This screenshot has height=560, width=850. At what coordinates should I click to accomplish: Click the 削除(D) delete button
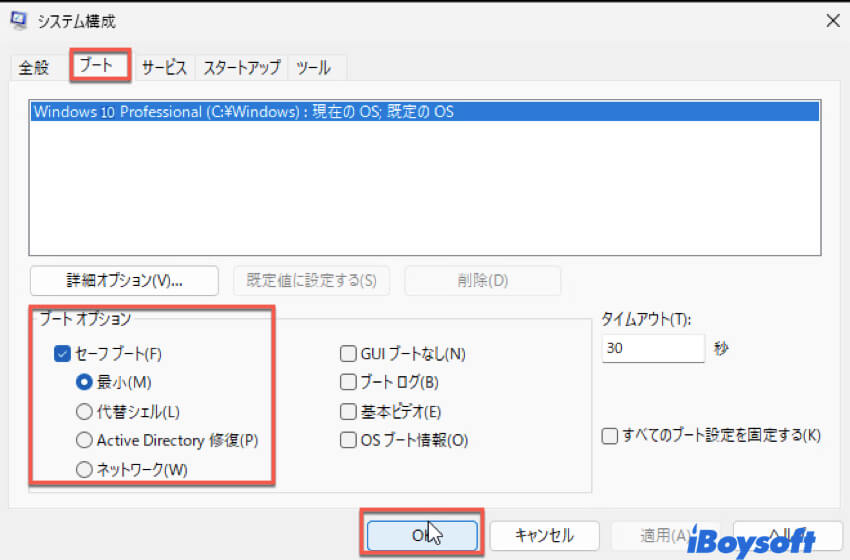coord(482,280)
